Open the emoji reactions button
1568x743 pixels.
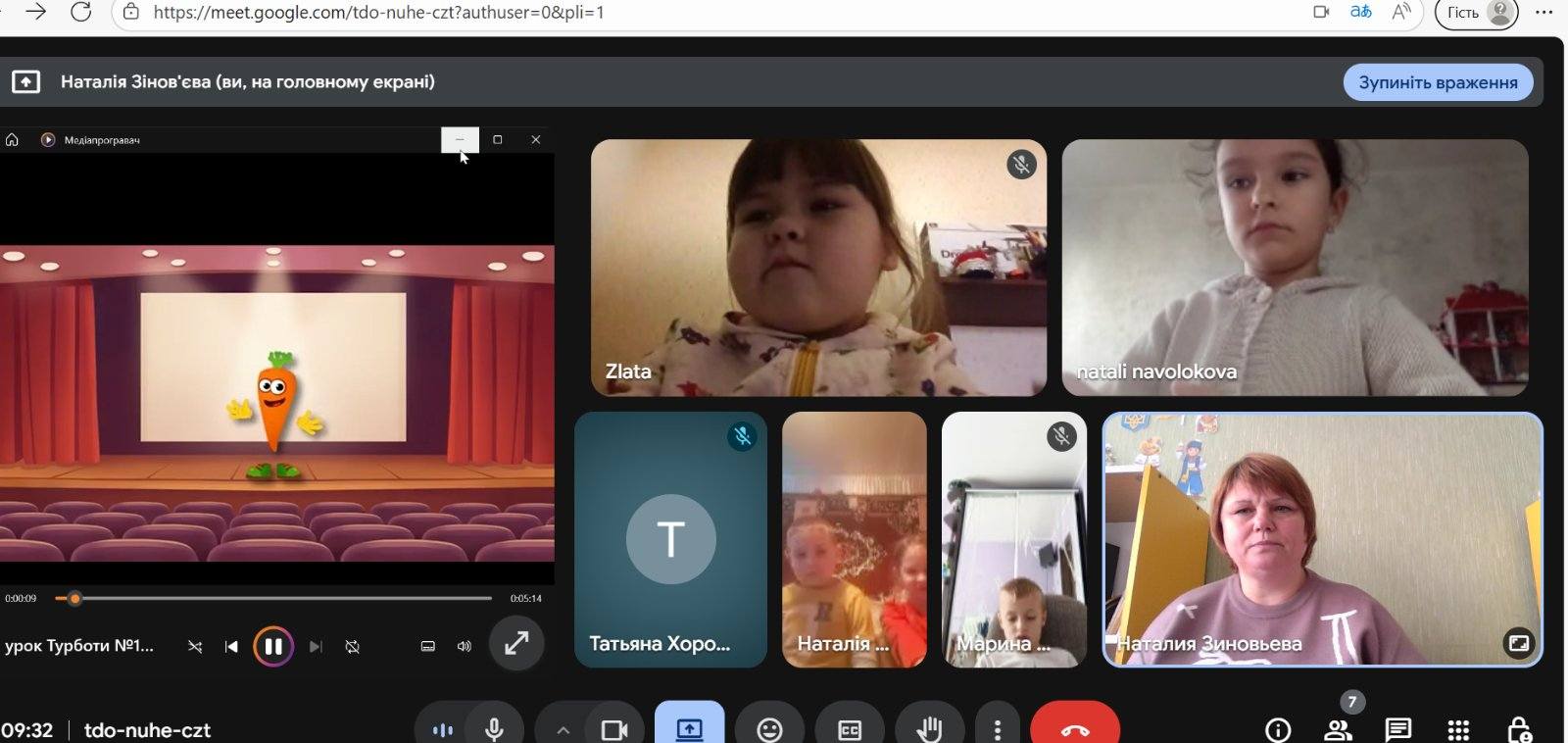[769, 728]
